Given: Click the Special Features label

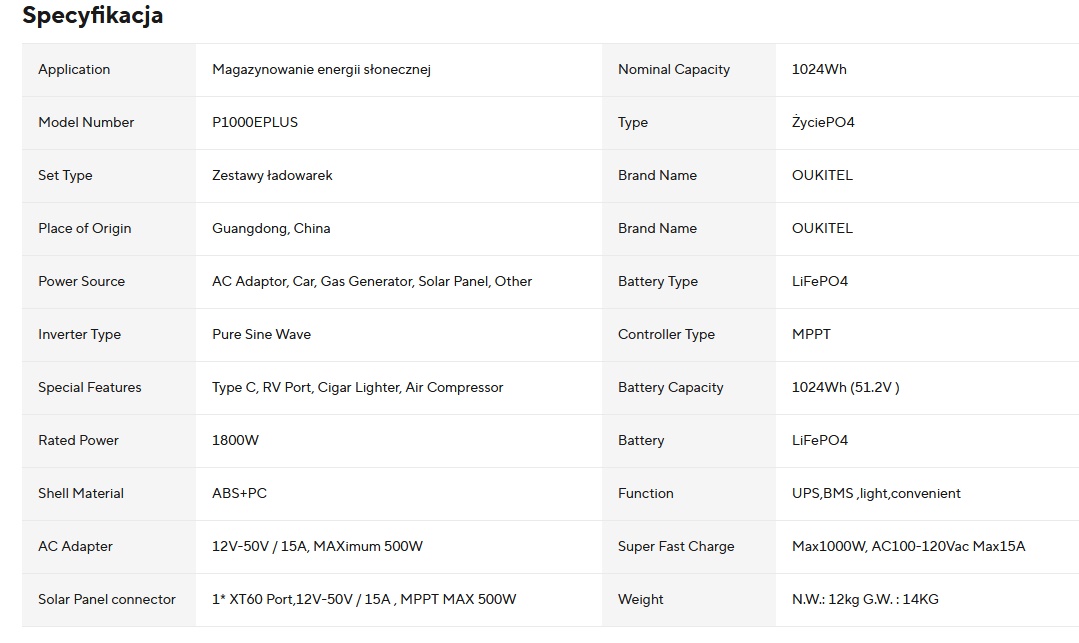Looking at the screenshot, I should pos(90,388).
